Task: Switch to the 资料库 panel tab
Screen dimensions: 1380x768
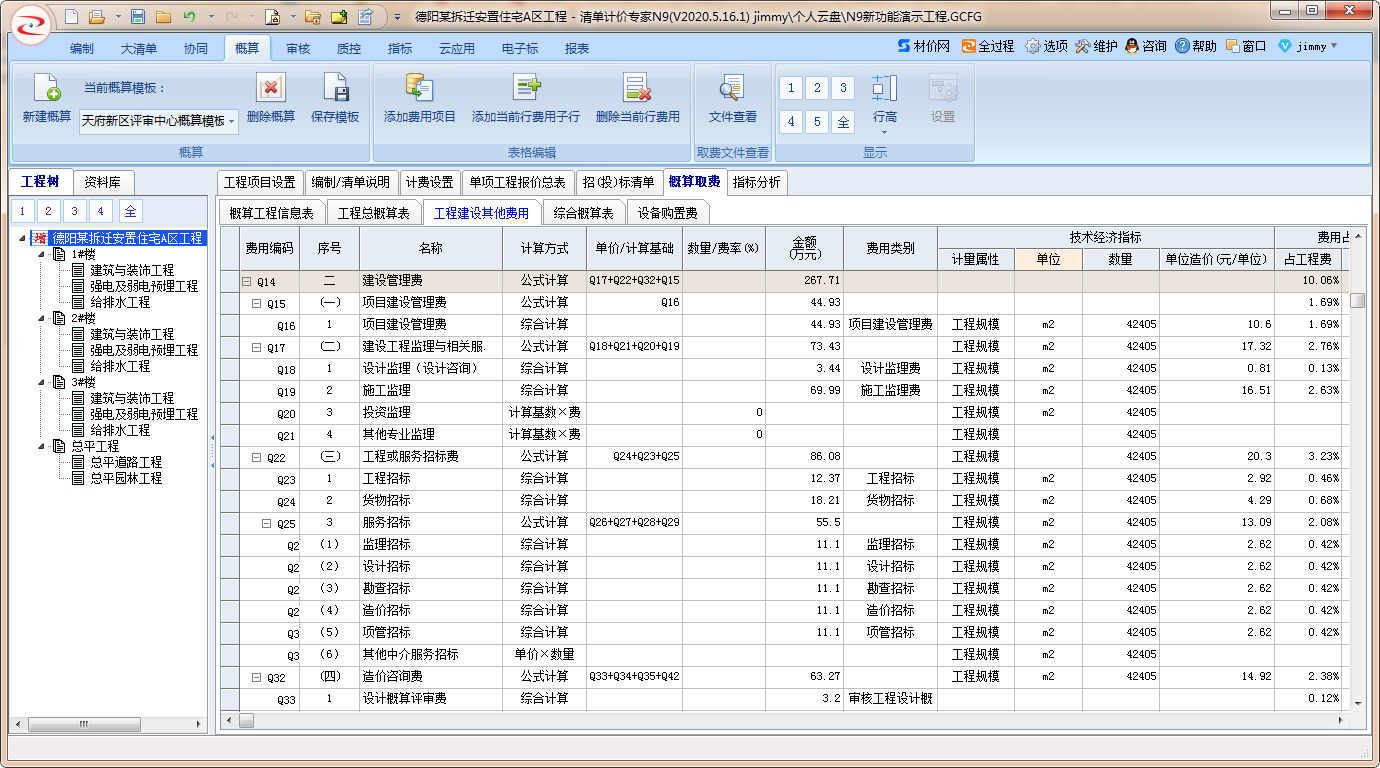Action: 103,182
